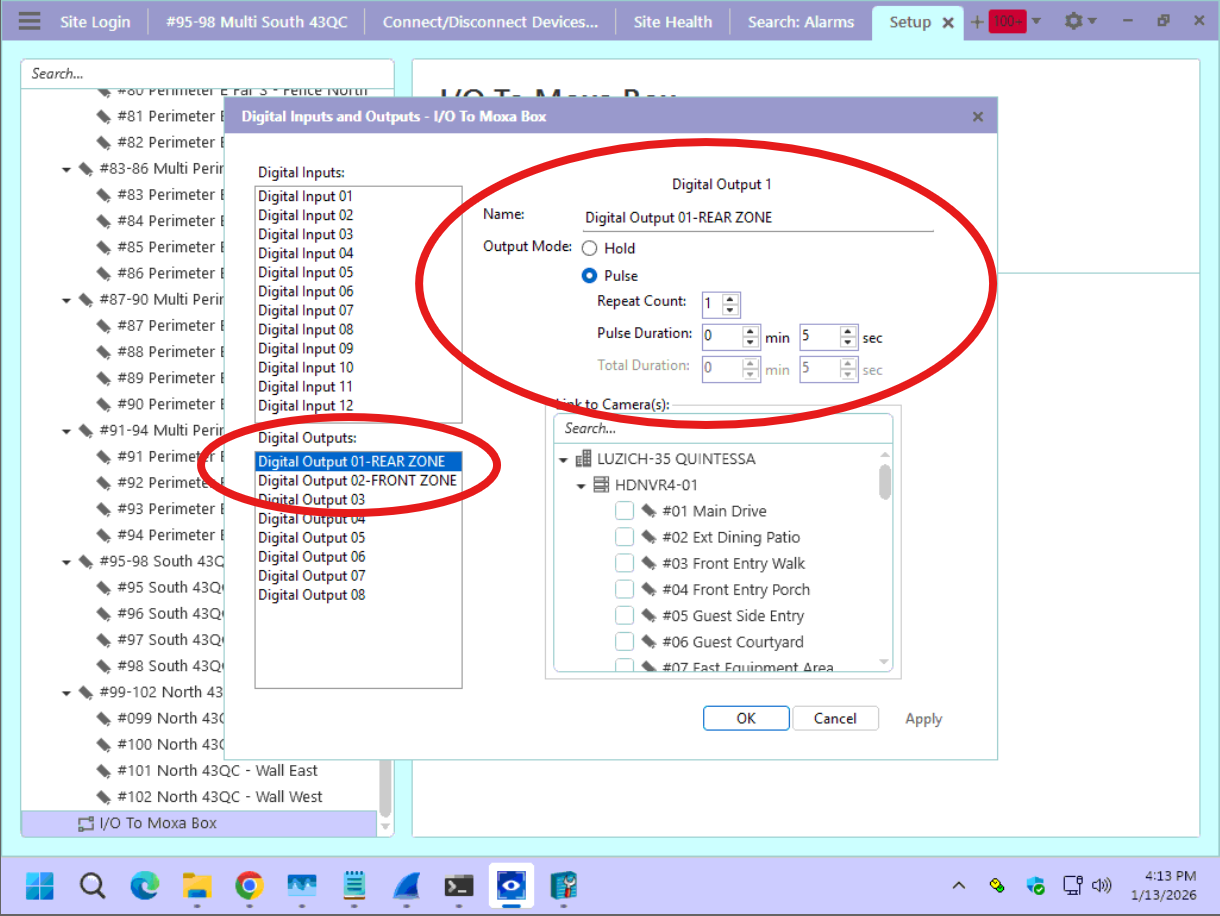Launch Microsoft Edge from taskbar
This screenshot has height=916, width=1220.
tap(145, 885)
